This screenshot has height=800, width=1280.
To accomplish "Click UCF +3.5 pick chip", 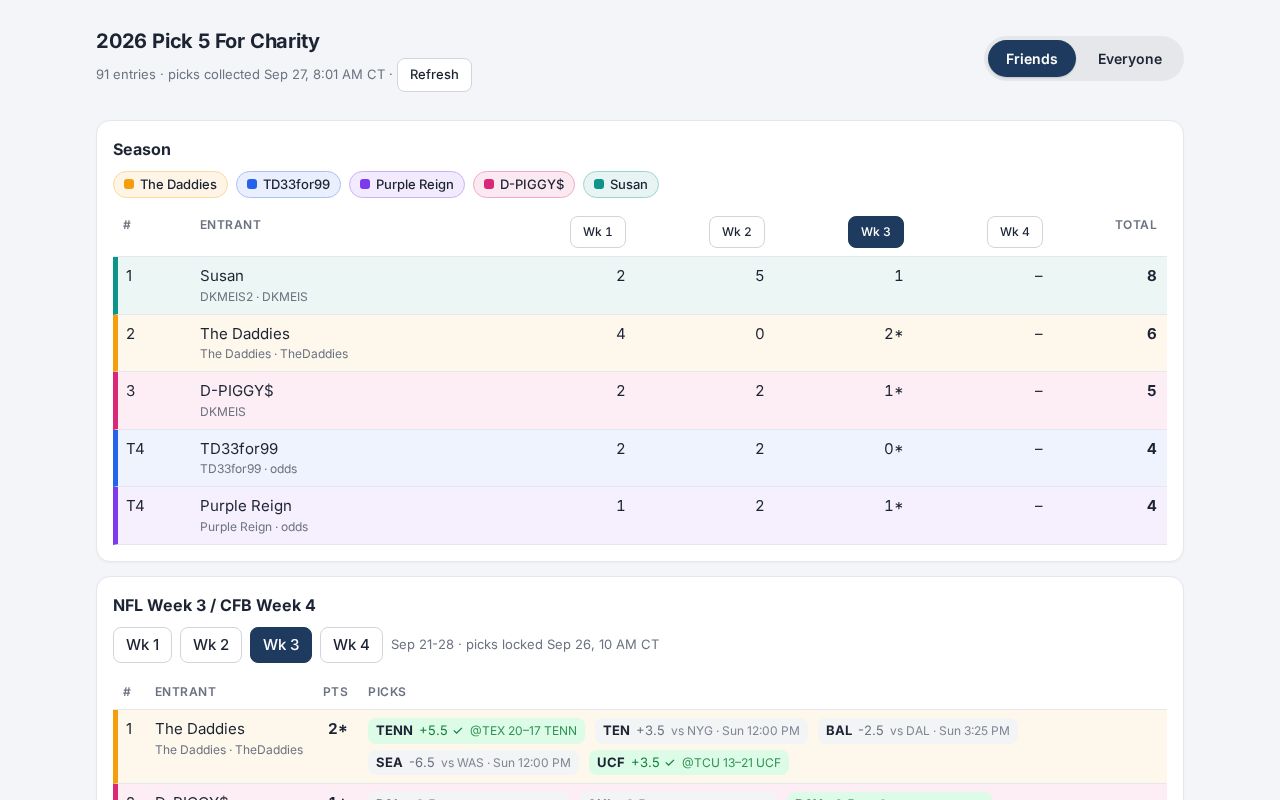I will tap(689, 763).
